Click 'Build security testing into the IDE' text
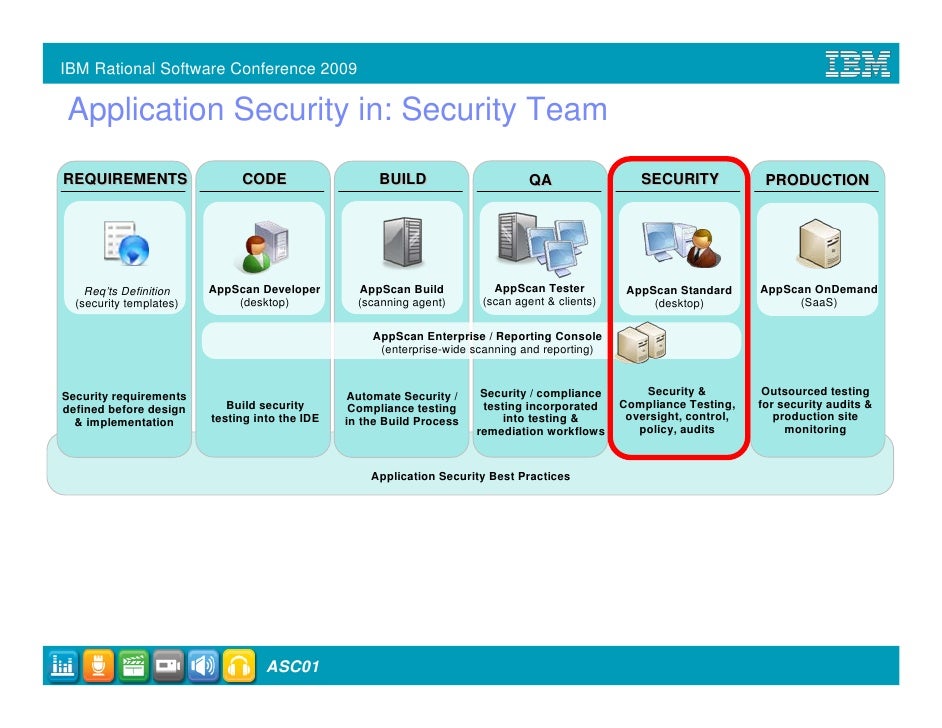This screenshot has height=728, width=942. [x=265, y=412]
